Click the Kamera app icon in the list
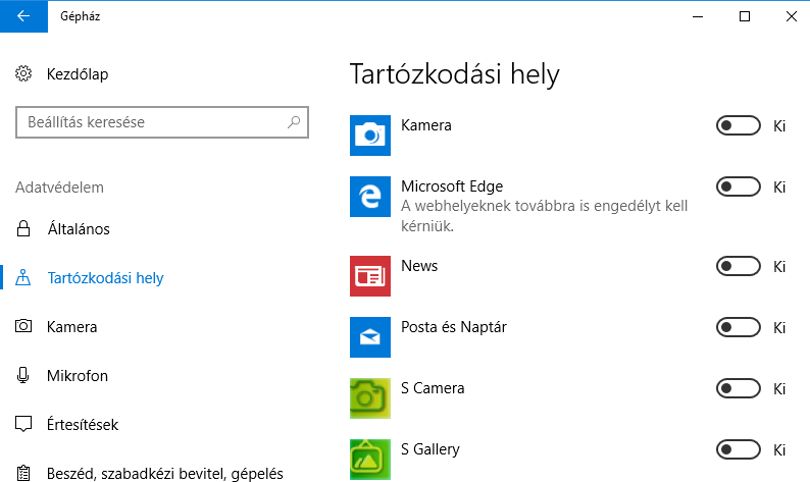Image resolution: width=810 pixels, height=482 pixels. point(370,135)
